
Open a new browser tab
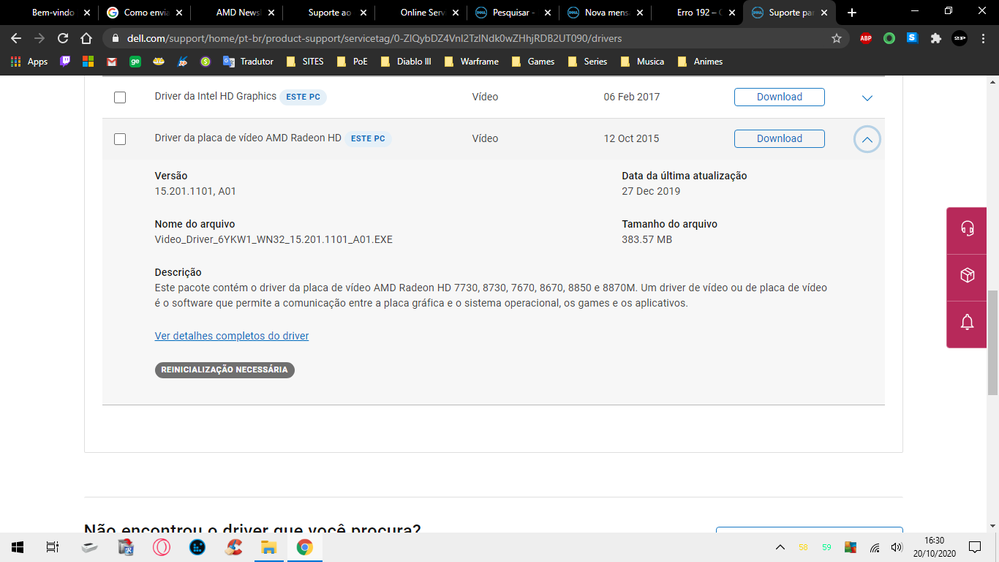(852, 13)
